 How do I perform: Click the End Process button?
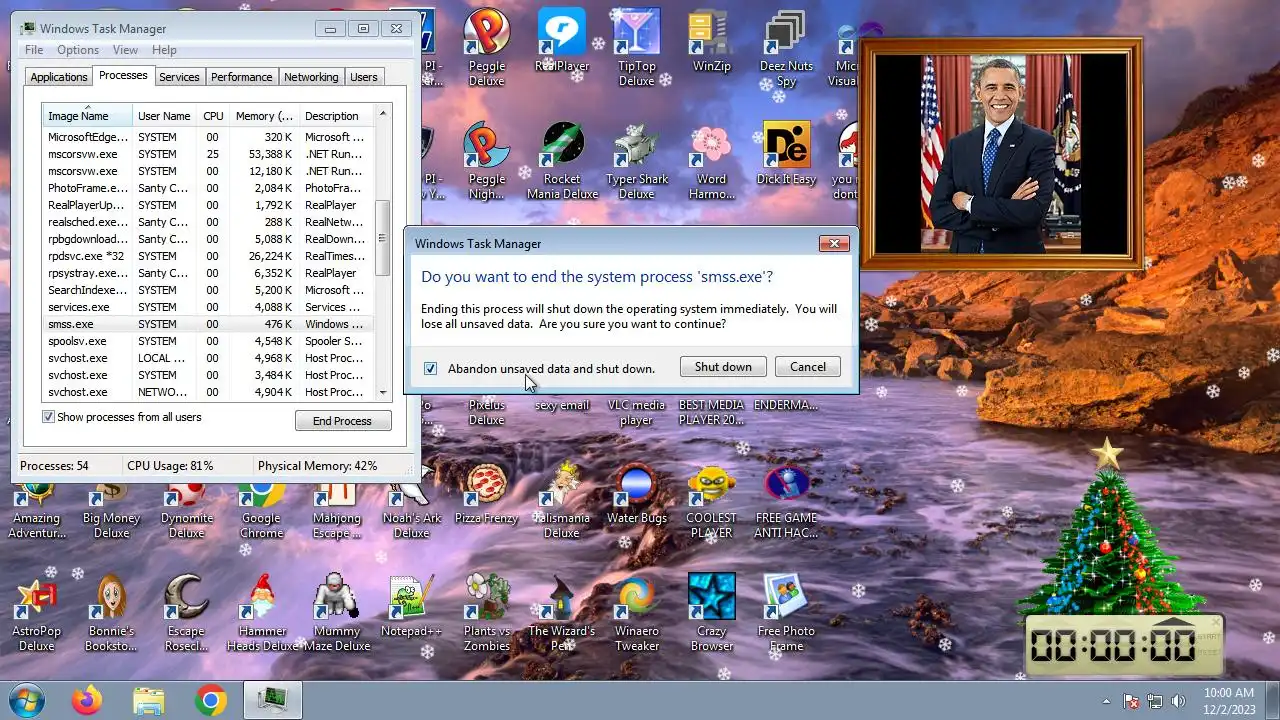click(x=342, y=421)
